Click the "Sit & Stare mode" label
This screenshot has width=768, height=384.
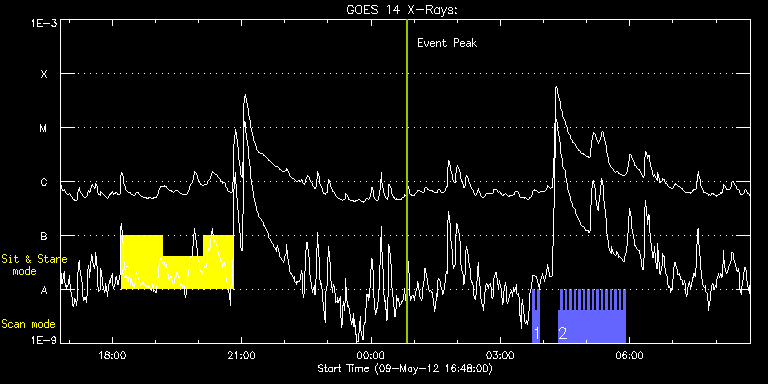coord(34,264)
